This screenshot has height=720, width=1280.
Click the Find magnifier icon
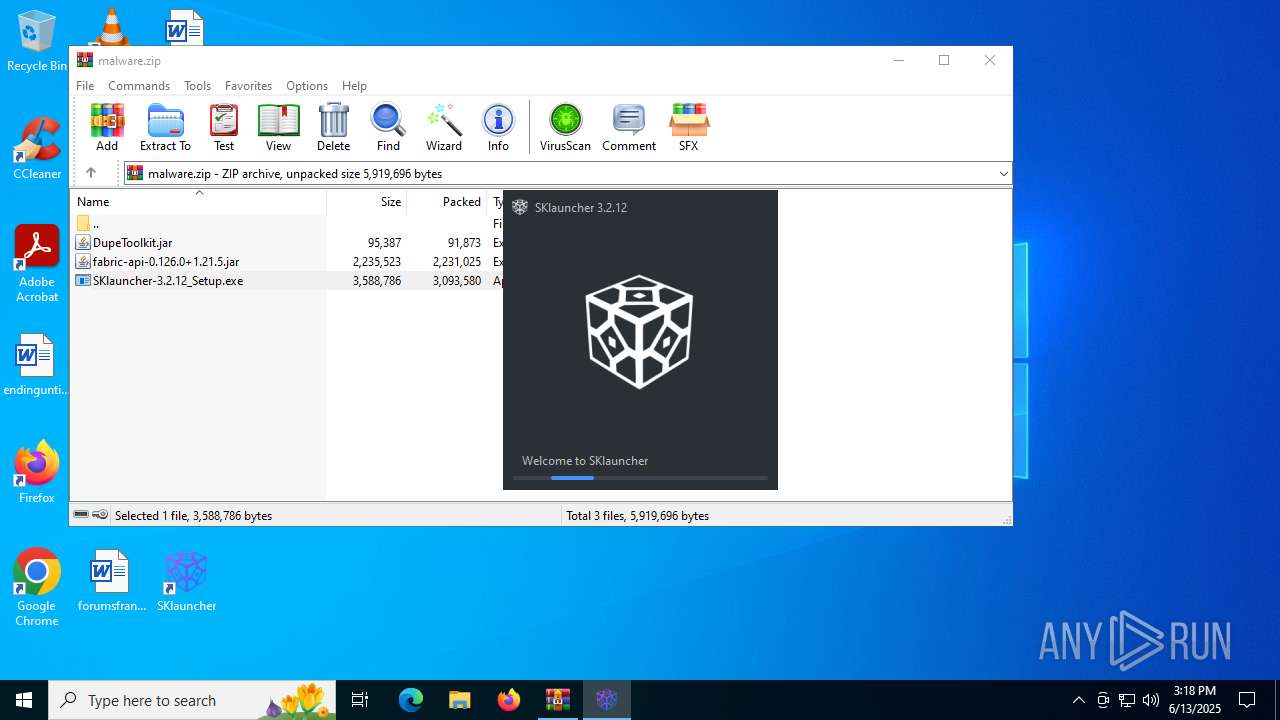388,127
